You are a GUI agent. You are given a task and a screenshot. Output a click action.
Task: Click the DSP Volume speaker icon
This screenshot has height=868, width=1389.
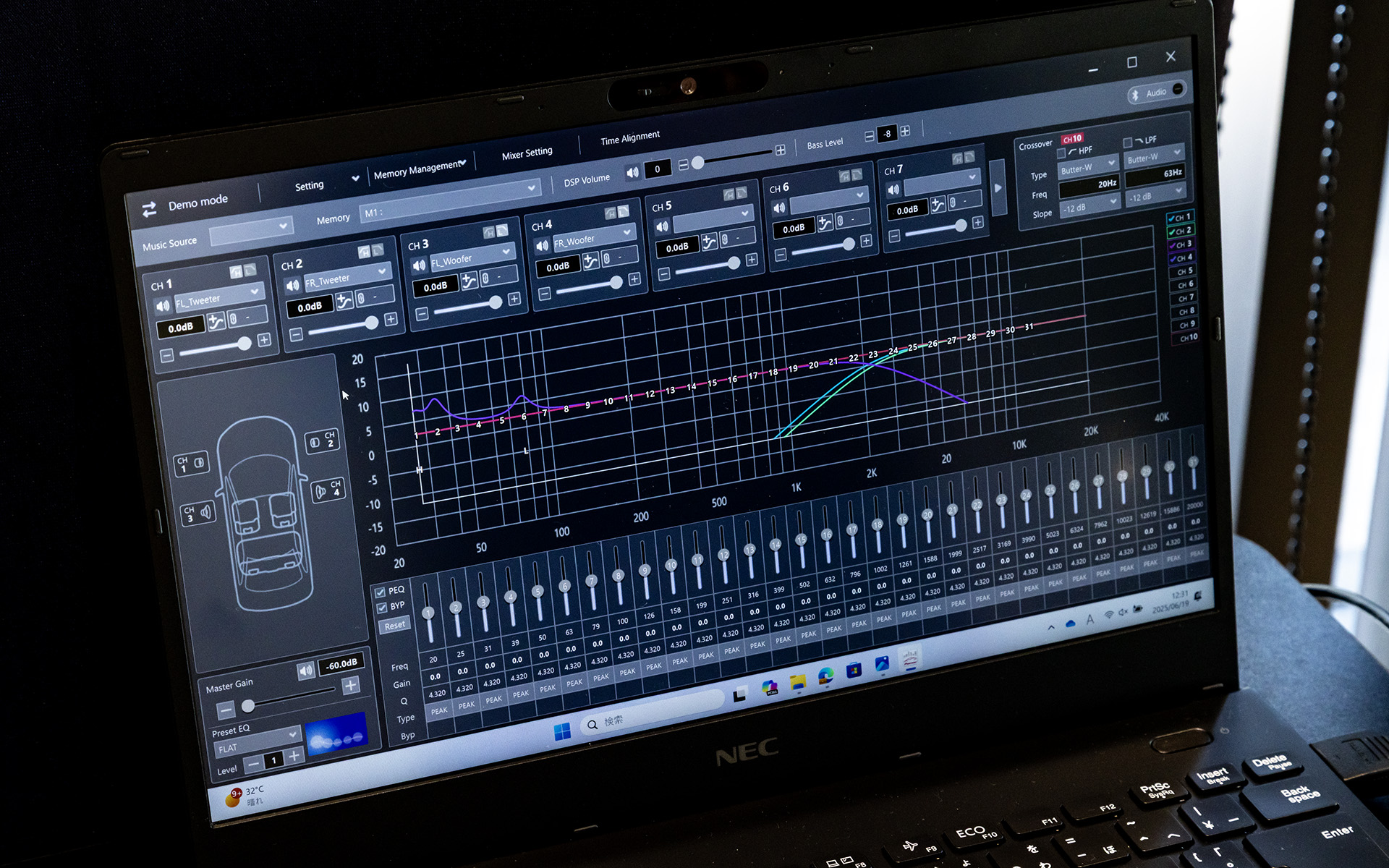coord(633,172)
